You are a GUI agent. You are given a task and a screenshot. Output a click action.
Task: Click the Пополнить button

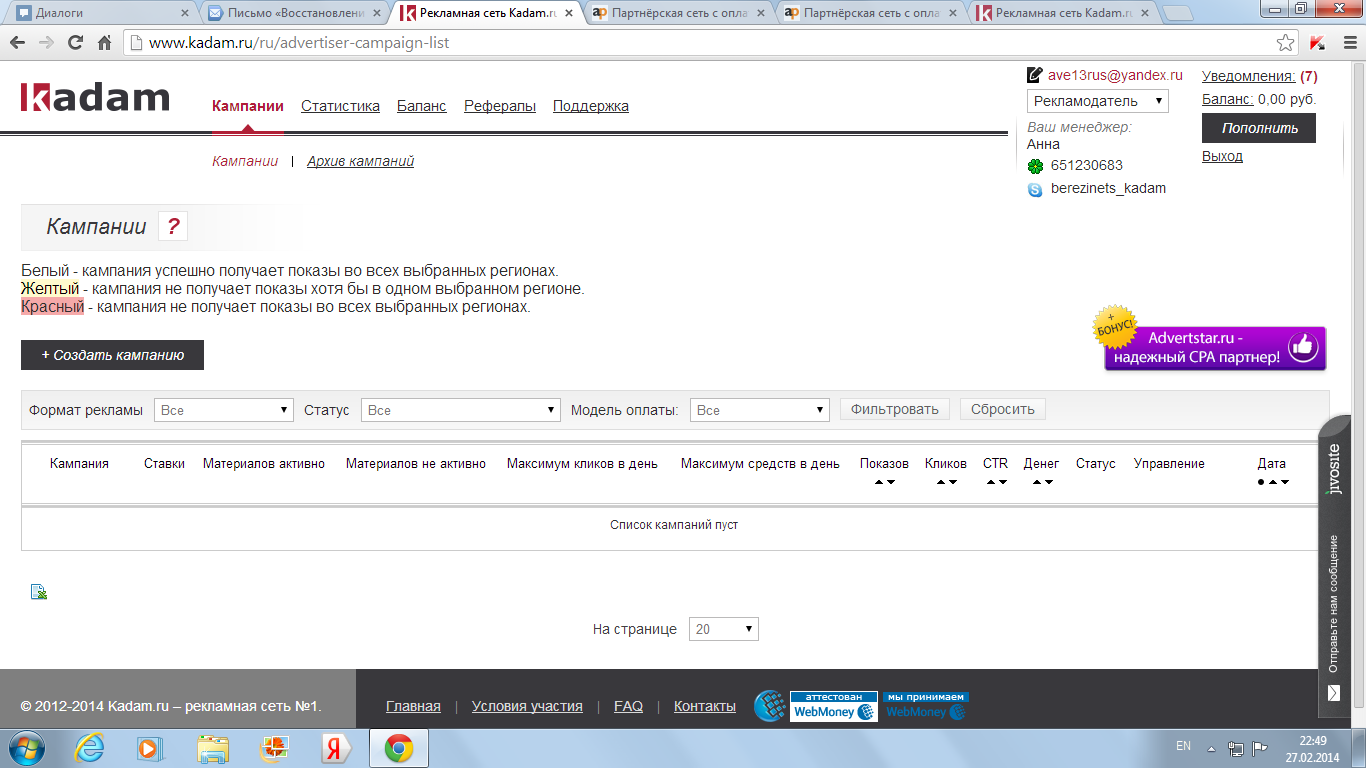point(1259,128)
